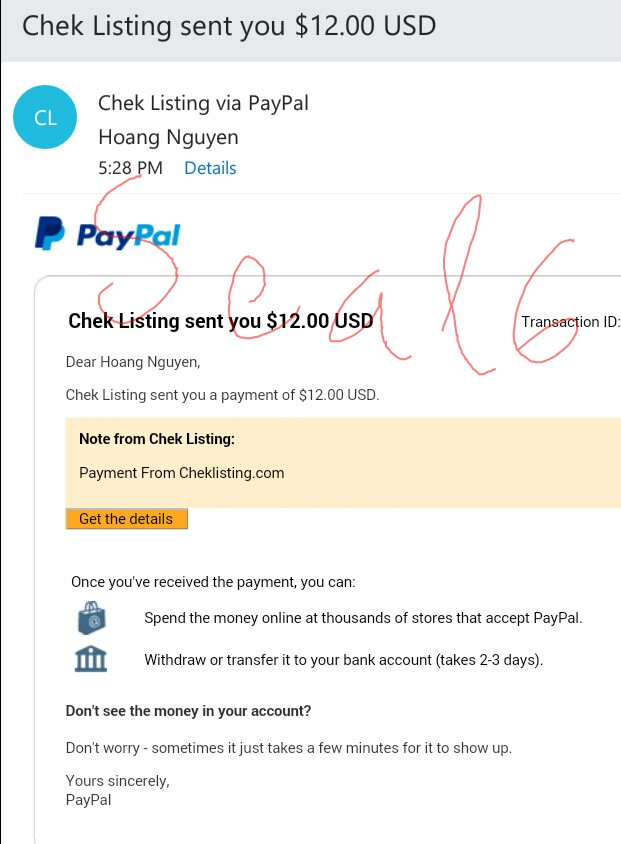Click the shopping bag icon
Viewport: 621px width, 844px height.
[91, 618]
